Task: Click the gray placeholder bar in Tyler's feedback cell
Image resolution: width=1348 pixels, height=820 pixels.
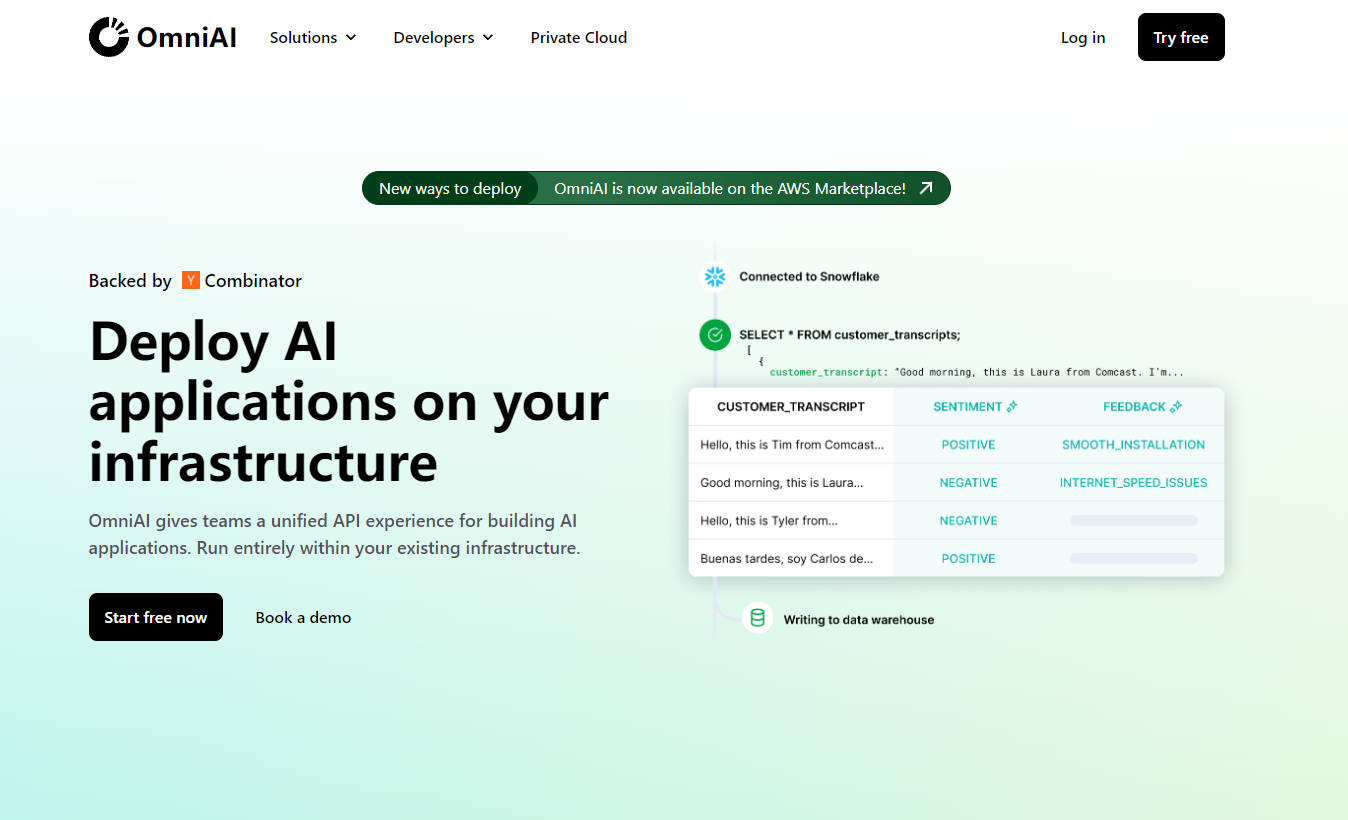Action: coord(1133,520)
